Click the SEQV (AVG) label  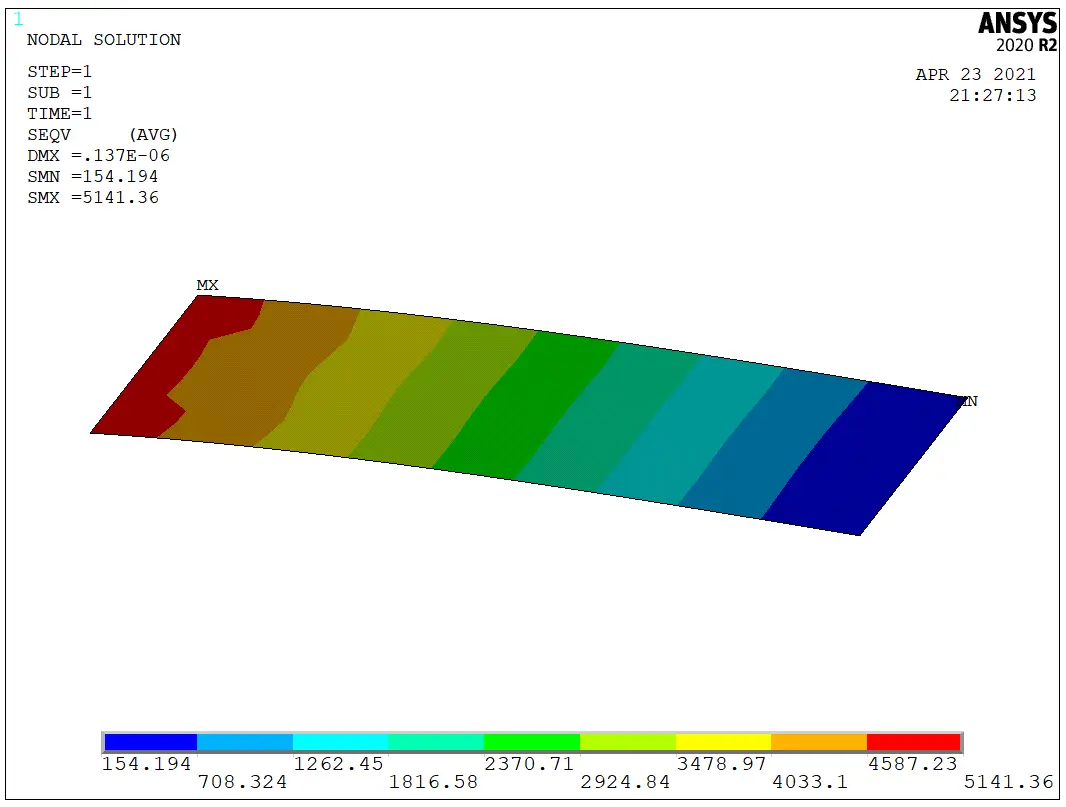(x=103, y=135)
